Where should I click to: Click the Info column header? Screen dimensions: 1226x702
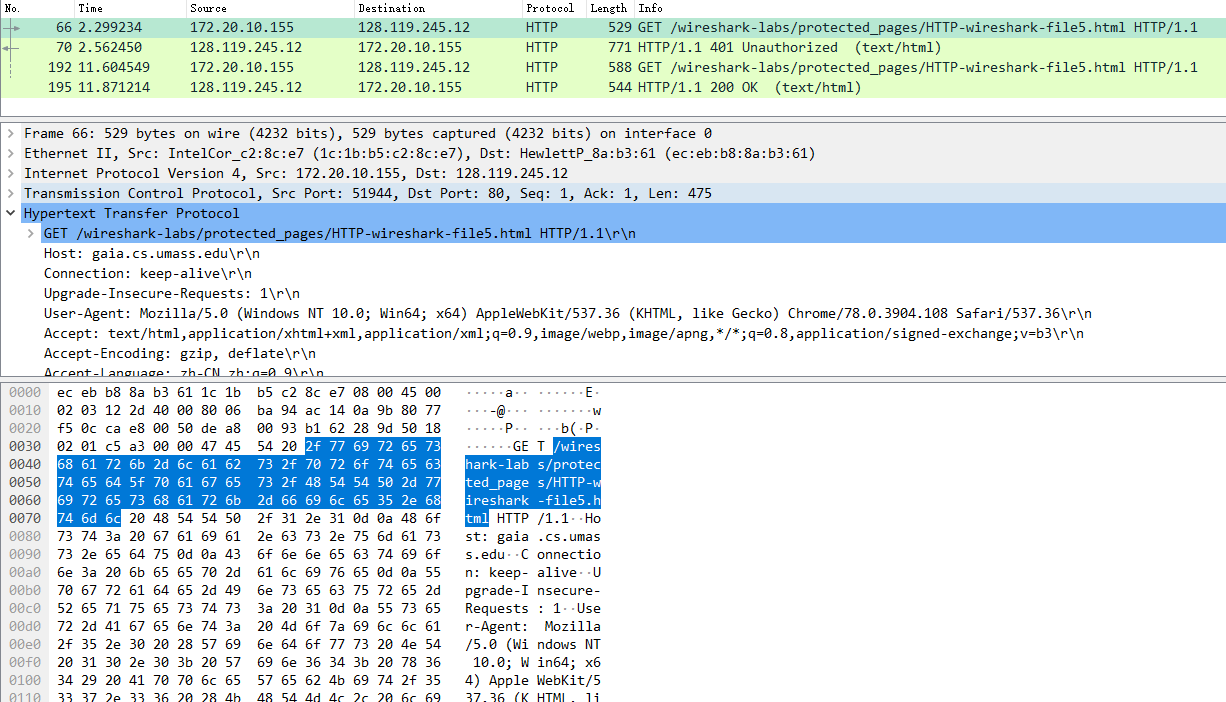(x=930, y=8)
